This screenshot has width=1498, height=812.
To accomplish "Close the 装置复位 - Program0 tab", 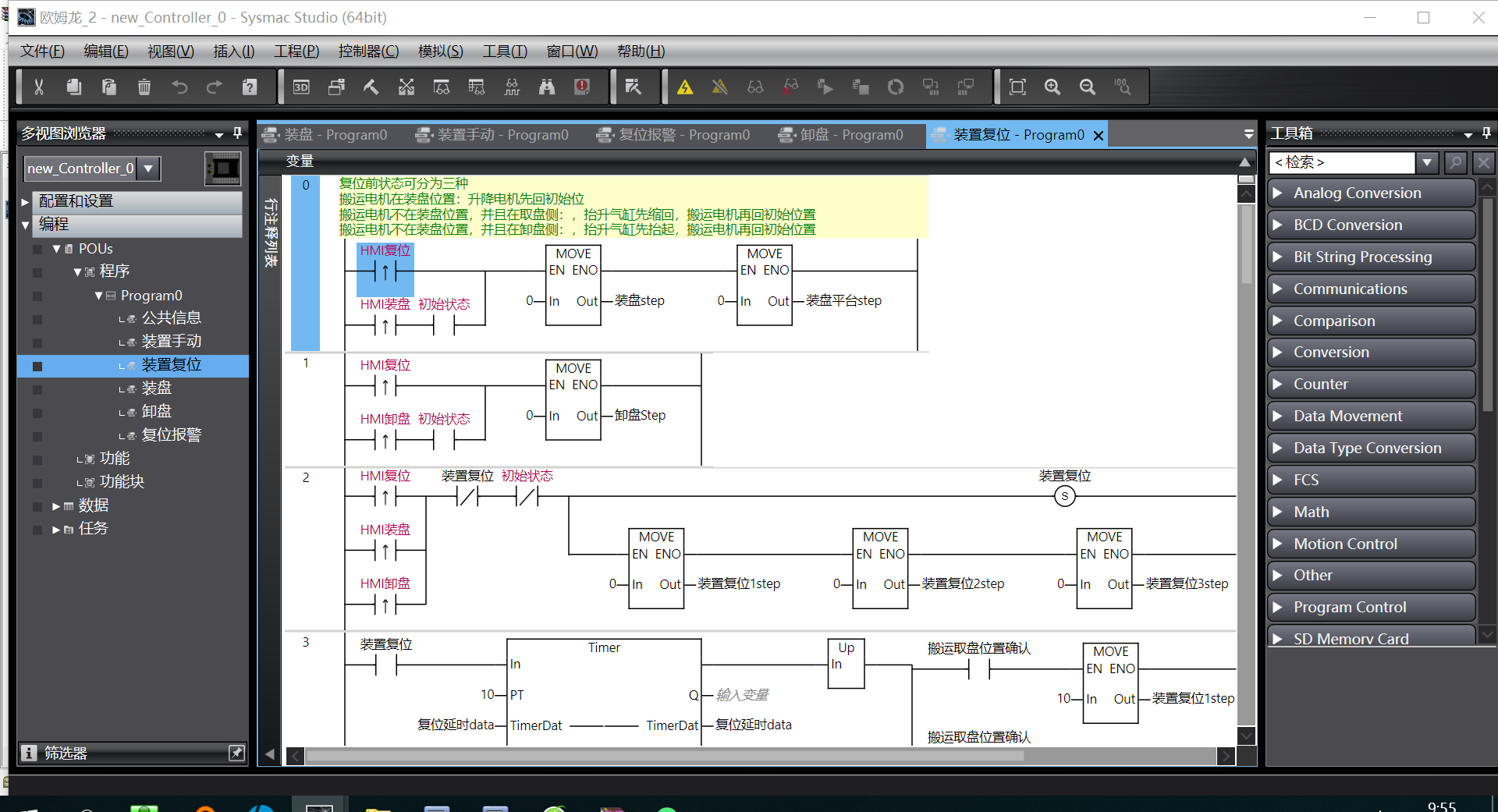I will click(x=1099, y=136).
